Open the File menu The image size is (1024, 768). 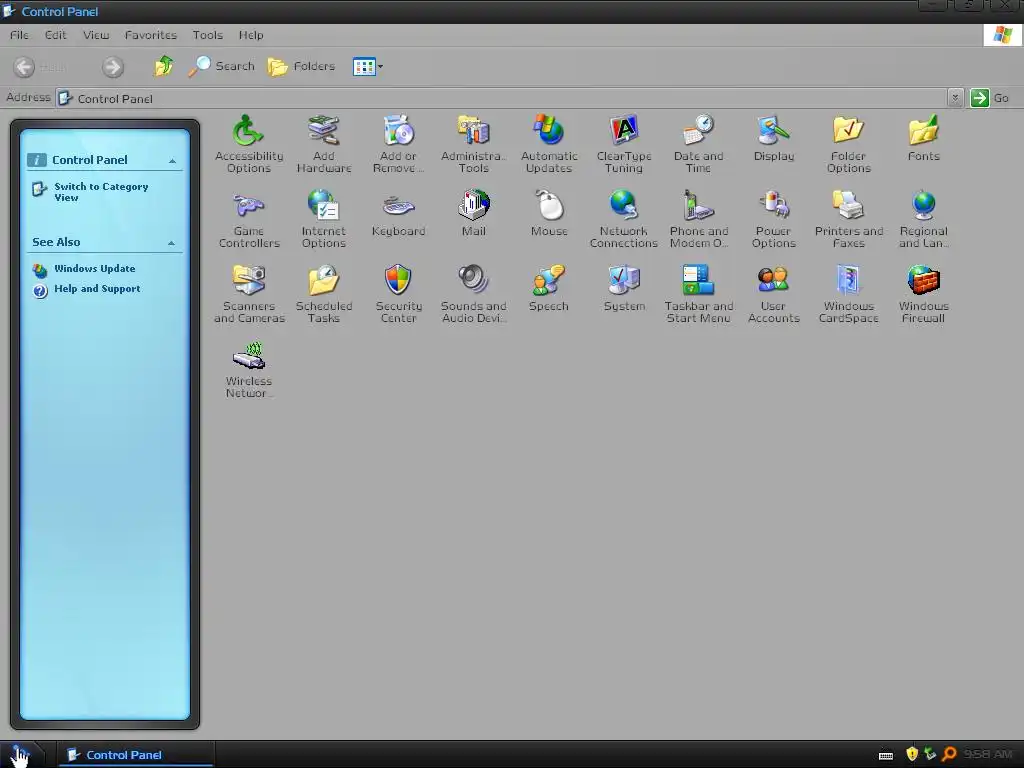click(x=19, y=35)
